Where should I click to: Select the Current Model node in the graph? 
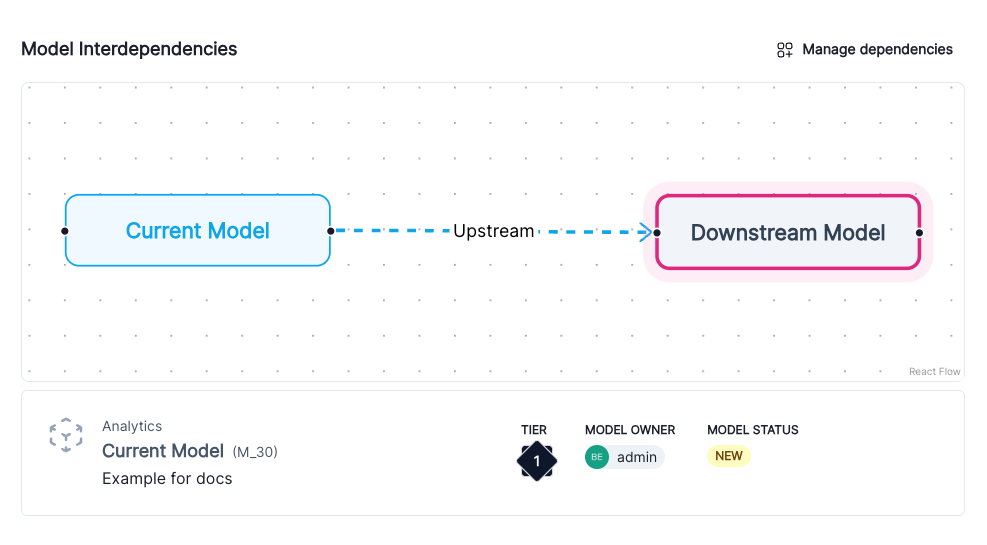click(197, 231)
